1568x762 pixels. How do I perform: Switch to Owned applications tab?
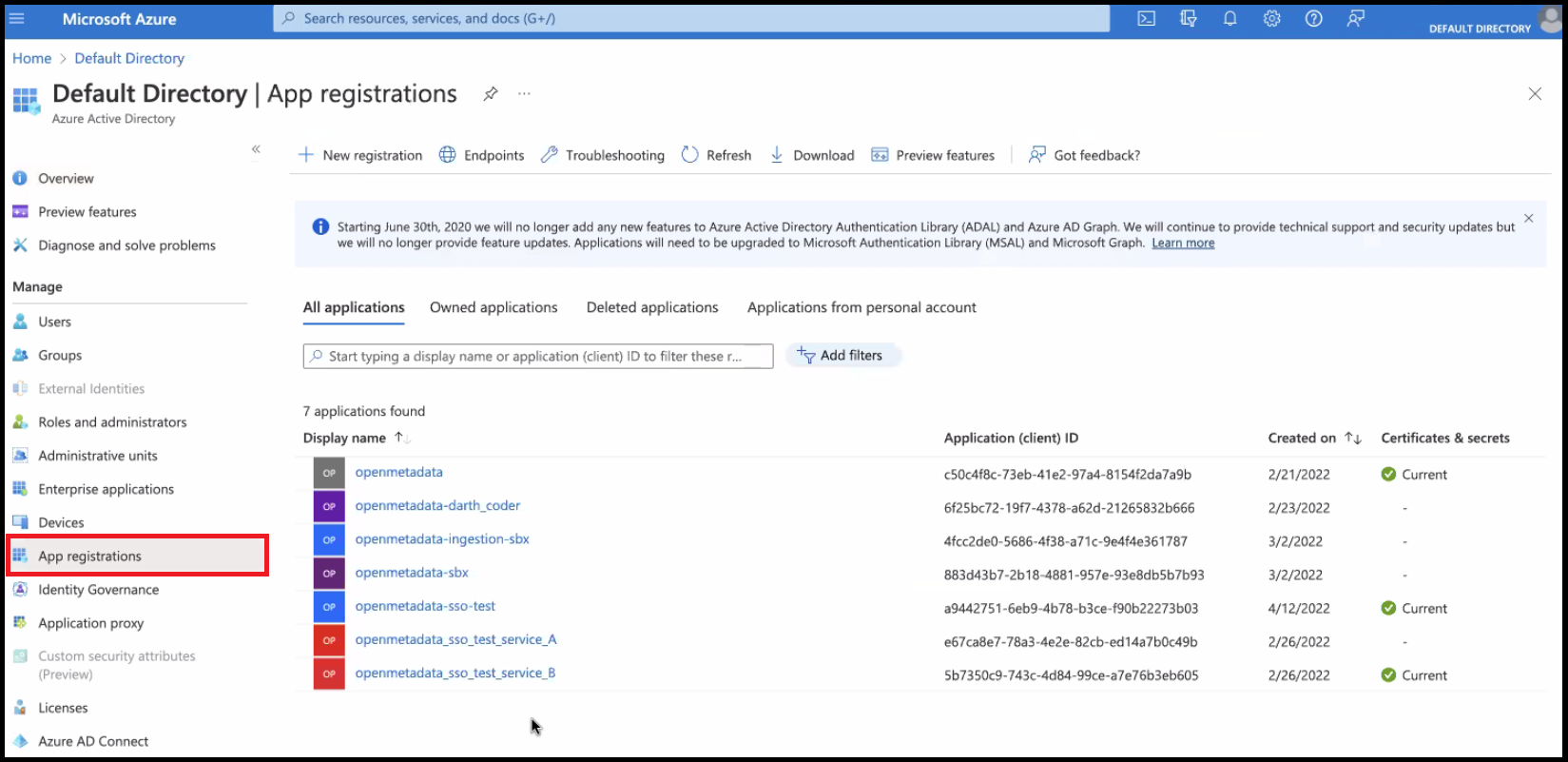494,307
